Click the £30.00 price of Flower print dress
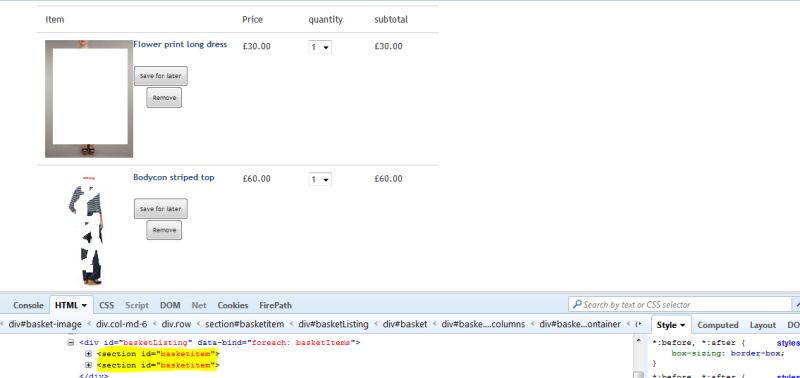 (257, 46)
